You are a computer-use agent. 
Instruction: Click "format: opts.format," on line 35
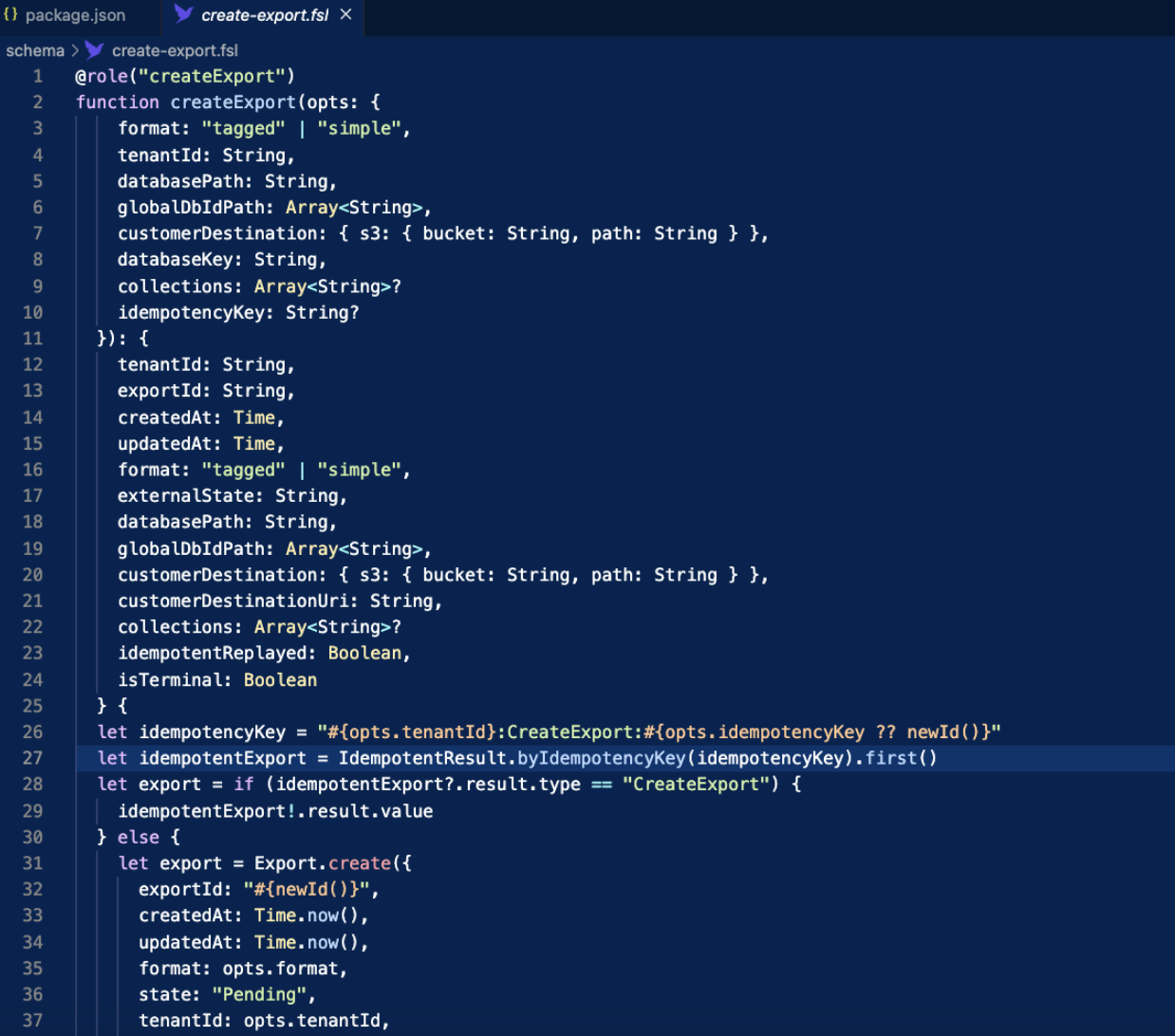pyautogui.click(x=243, y=969)
